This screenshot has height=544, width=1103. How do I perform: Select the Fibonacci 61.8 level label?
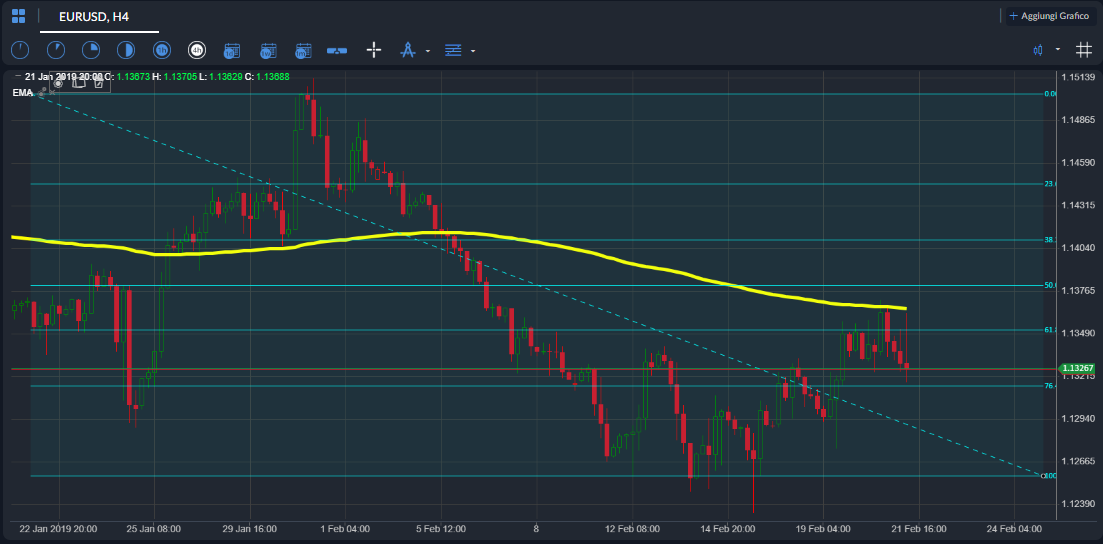1050,329
